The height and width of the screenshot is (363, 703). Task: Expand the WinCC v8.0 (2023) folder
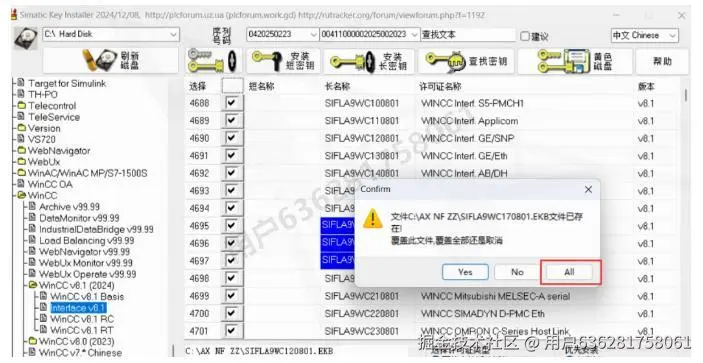32,341
